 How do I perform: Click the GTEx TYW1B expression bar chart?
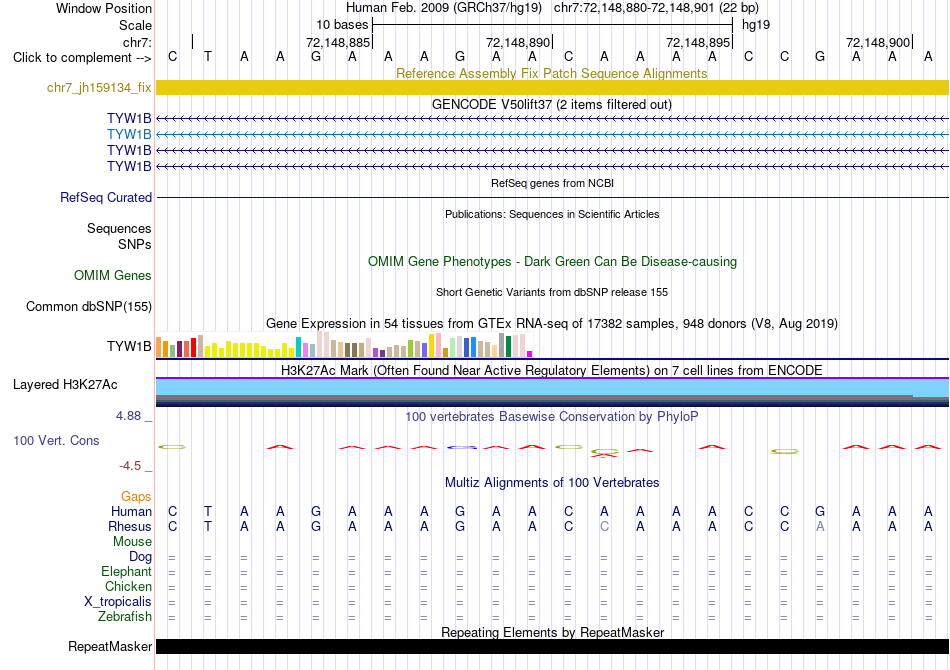[x=344, y=345]
